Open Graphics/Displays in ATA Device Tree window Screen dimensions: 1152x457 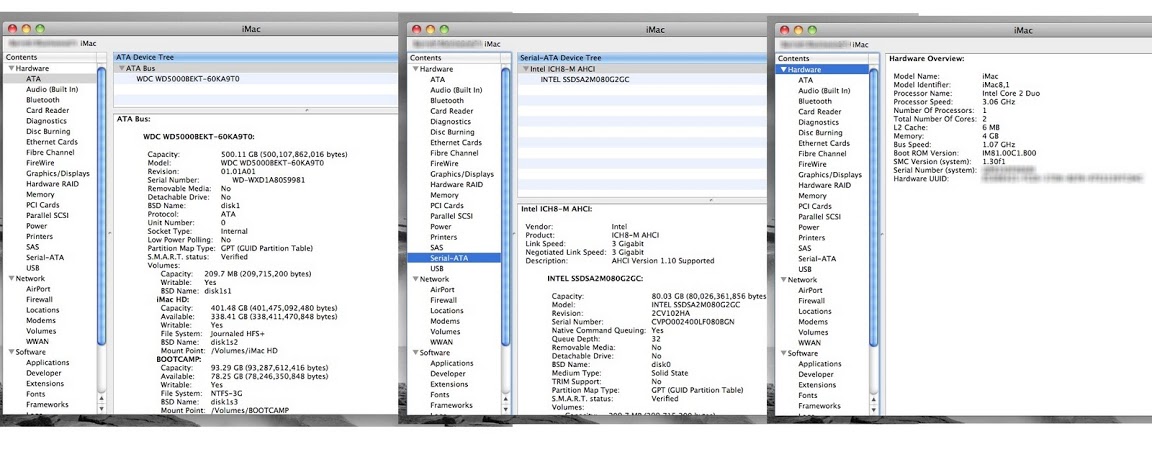click(58, 173)
